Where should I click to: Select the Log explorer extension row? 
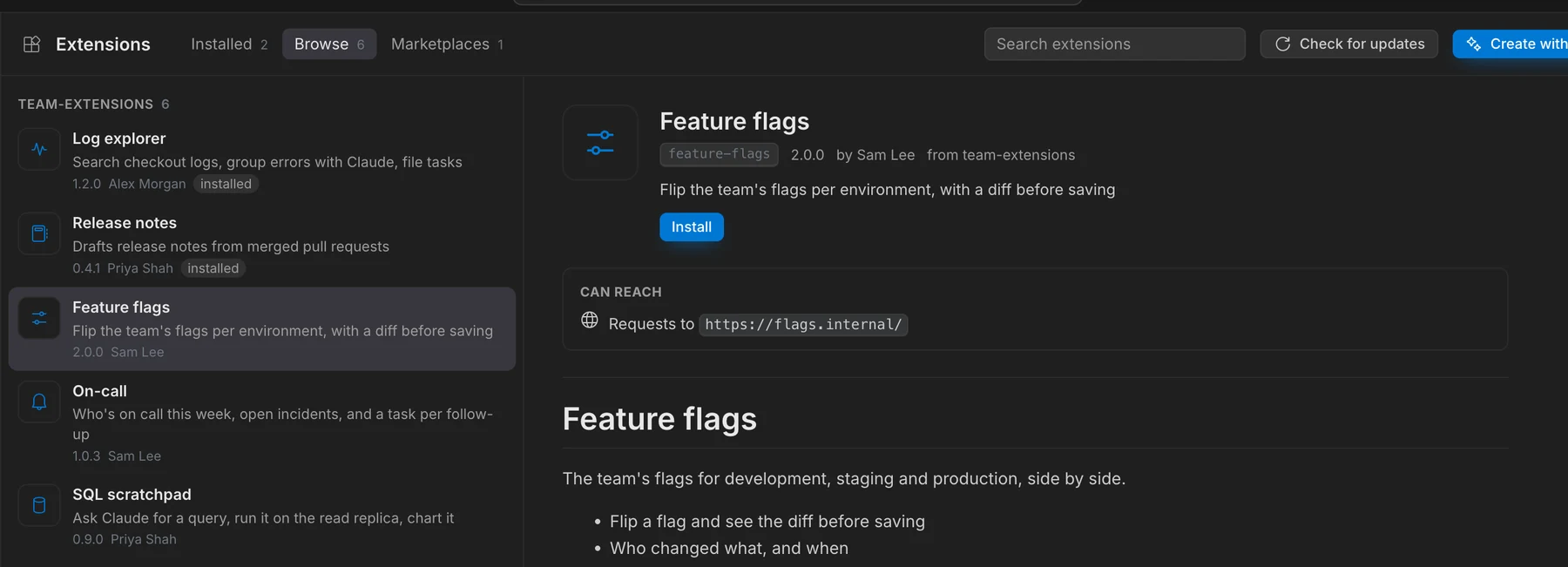tap(261, 161)
